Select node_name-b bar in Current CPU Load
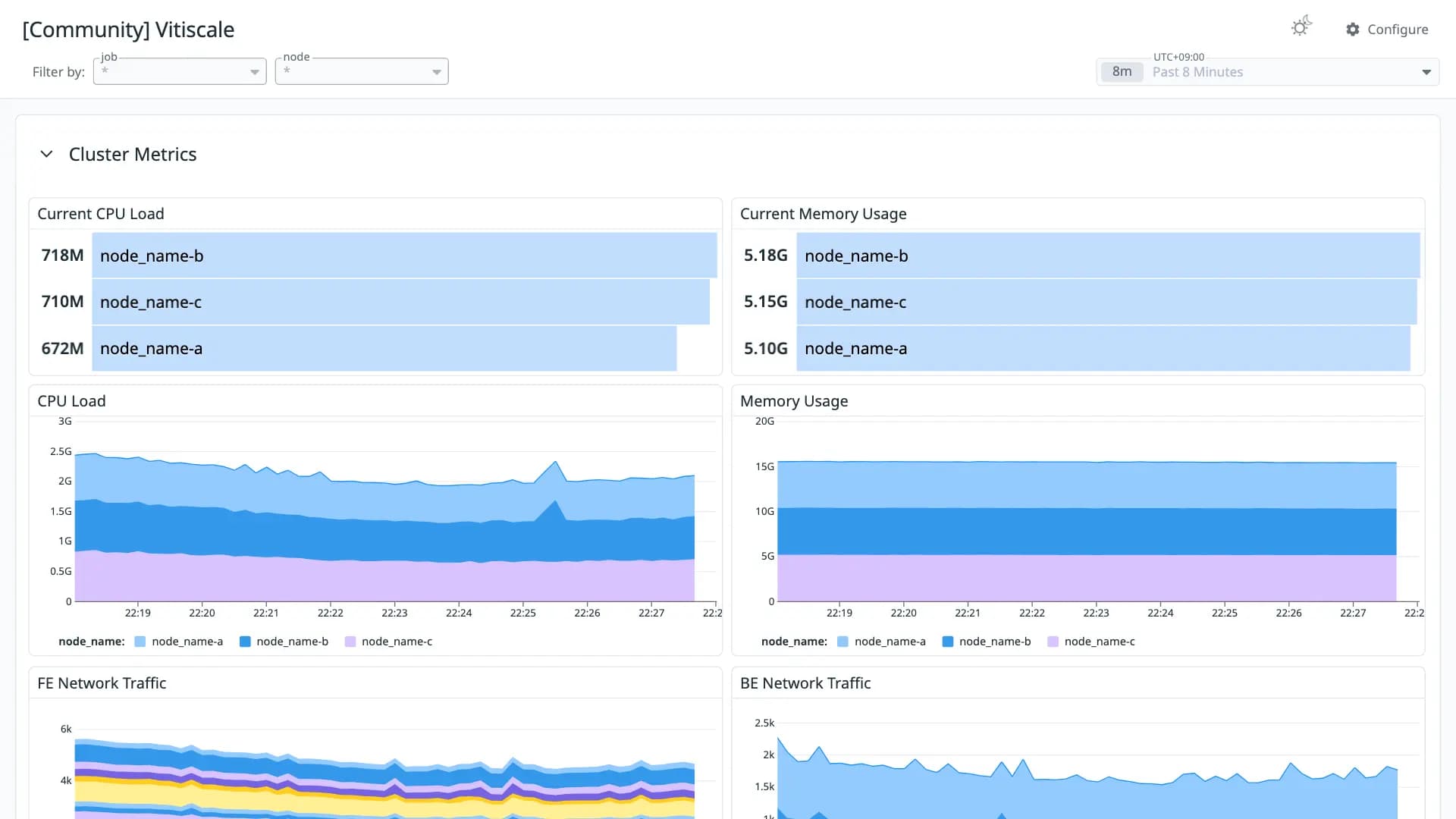Screen dimensions: 1456x819 tap(404, 256)
